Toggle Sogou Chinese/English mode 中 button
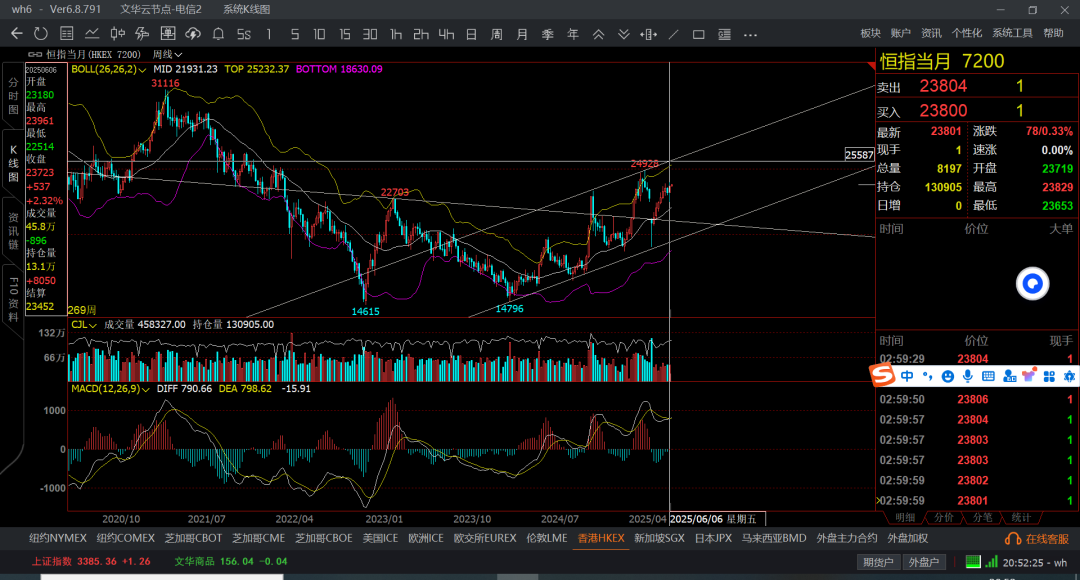The width and height of the screenshot is (1080, 580). (907, 376)
